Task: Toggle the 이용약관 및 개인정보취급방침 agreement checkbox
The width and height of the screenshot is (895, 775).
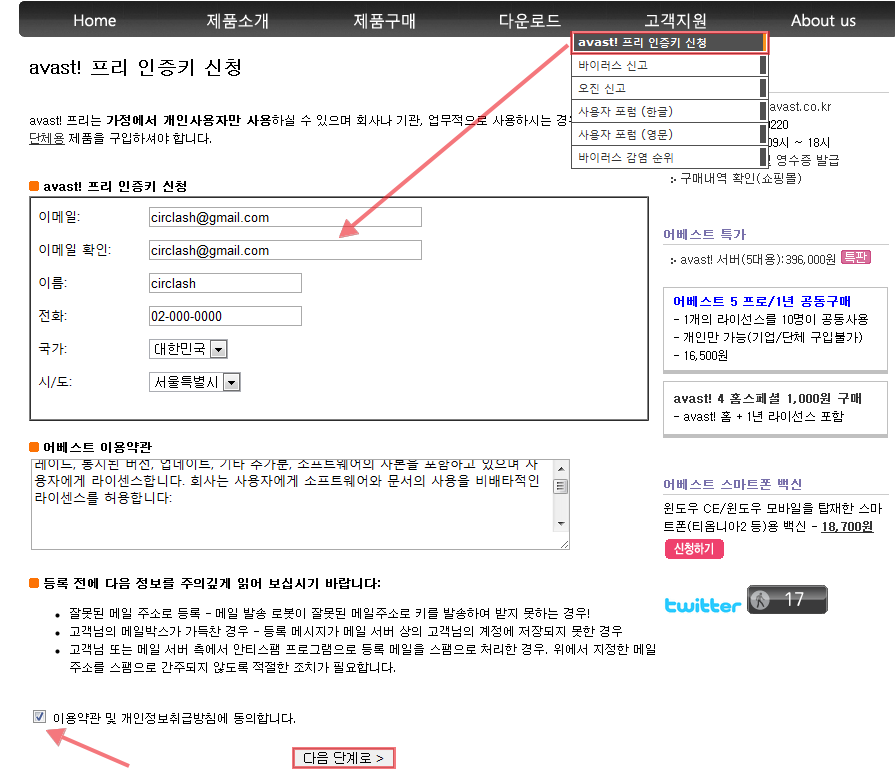Action: point(39,716)
